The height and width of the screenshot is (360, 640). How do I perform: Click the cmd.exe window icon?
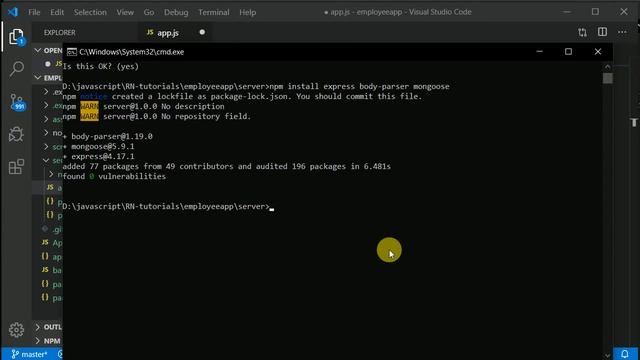71,52
